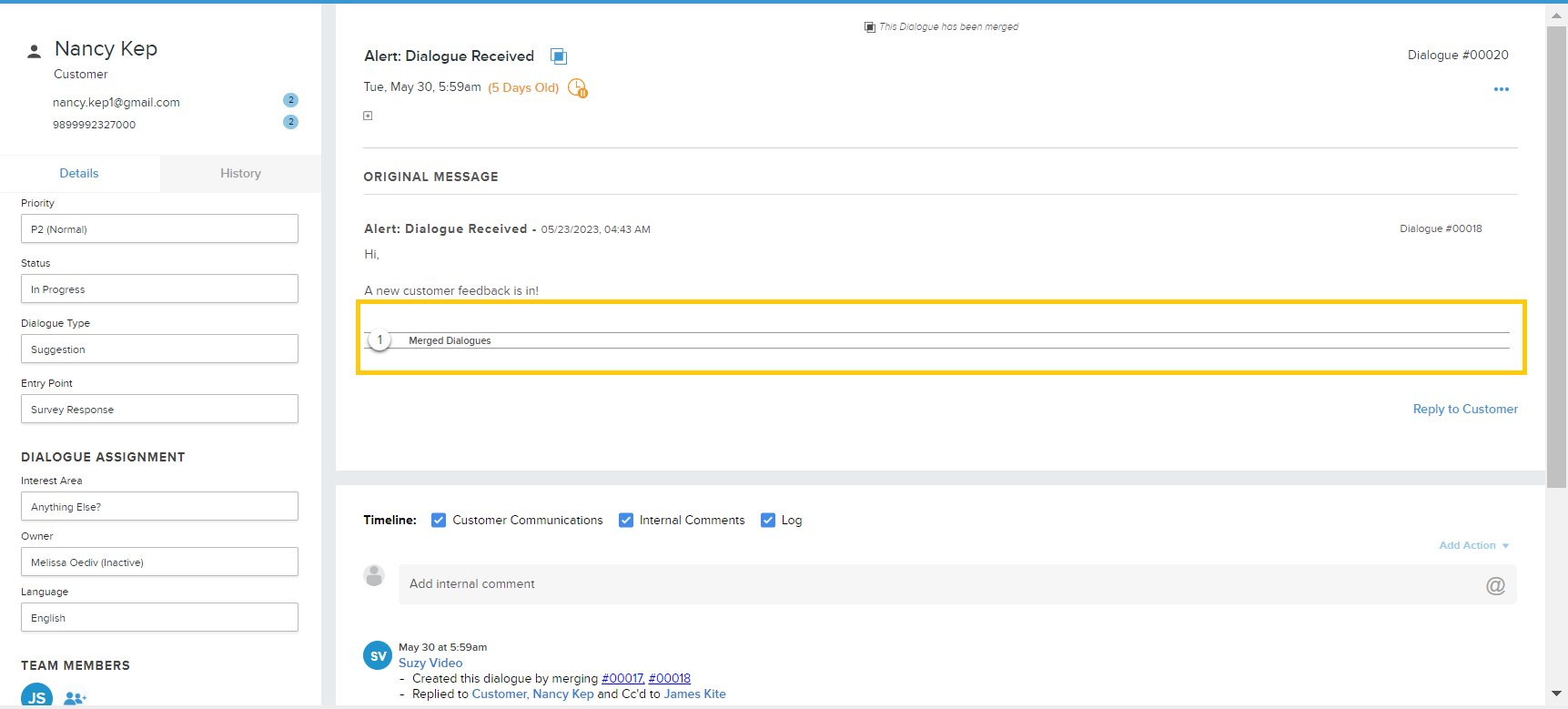Open merged dialogue #00017 link
This screenshot has height=709, width=1568.
622,679
